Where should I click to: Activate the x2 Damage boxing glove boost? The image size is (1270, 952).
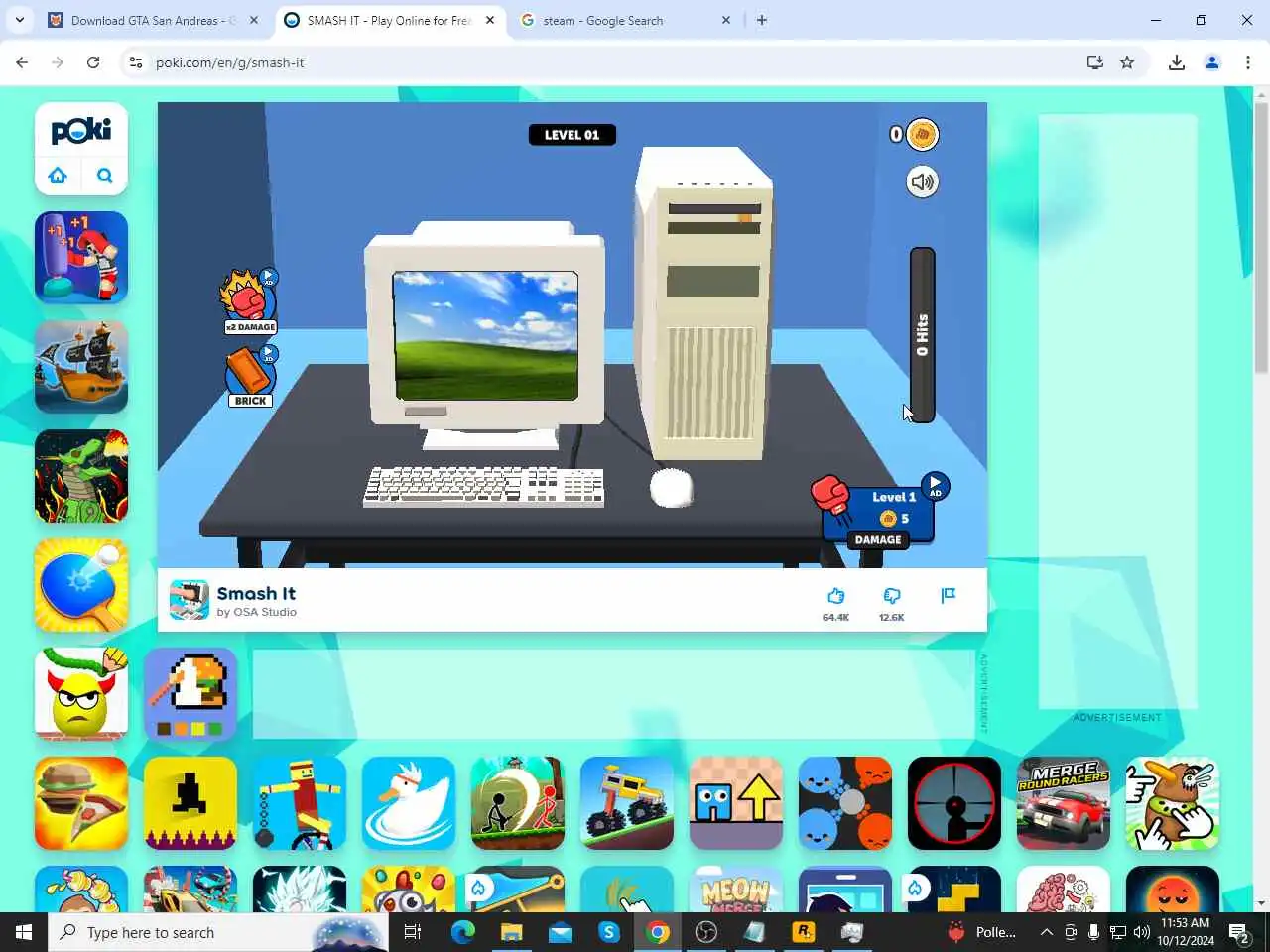pos(249,300)
